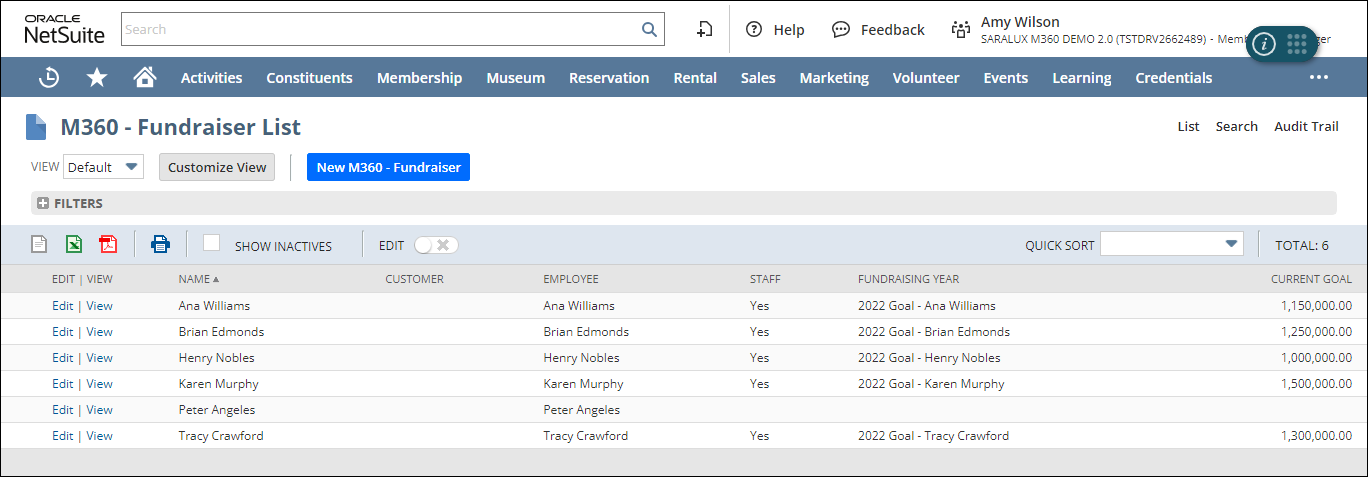This screenshot has height=477, width=1368.
Task: Open the Volunteer menu
Action: 925,78
